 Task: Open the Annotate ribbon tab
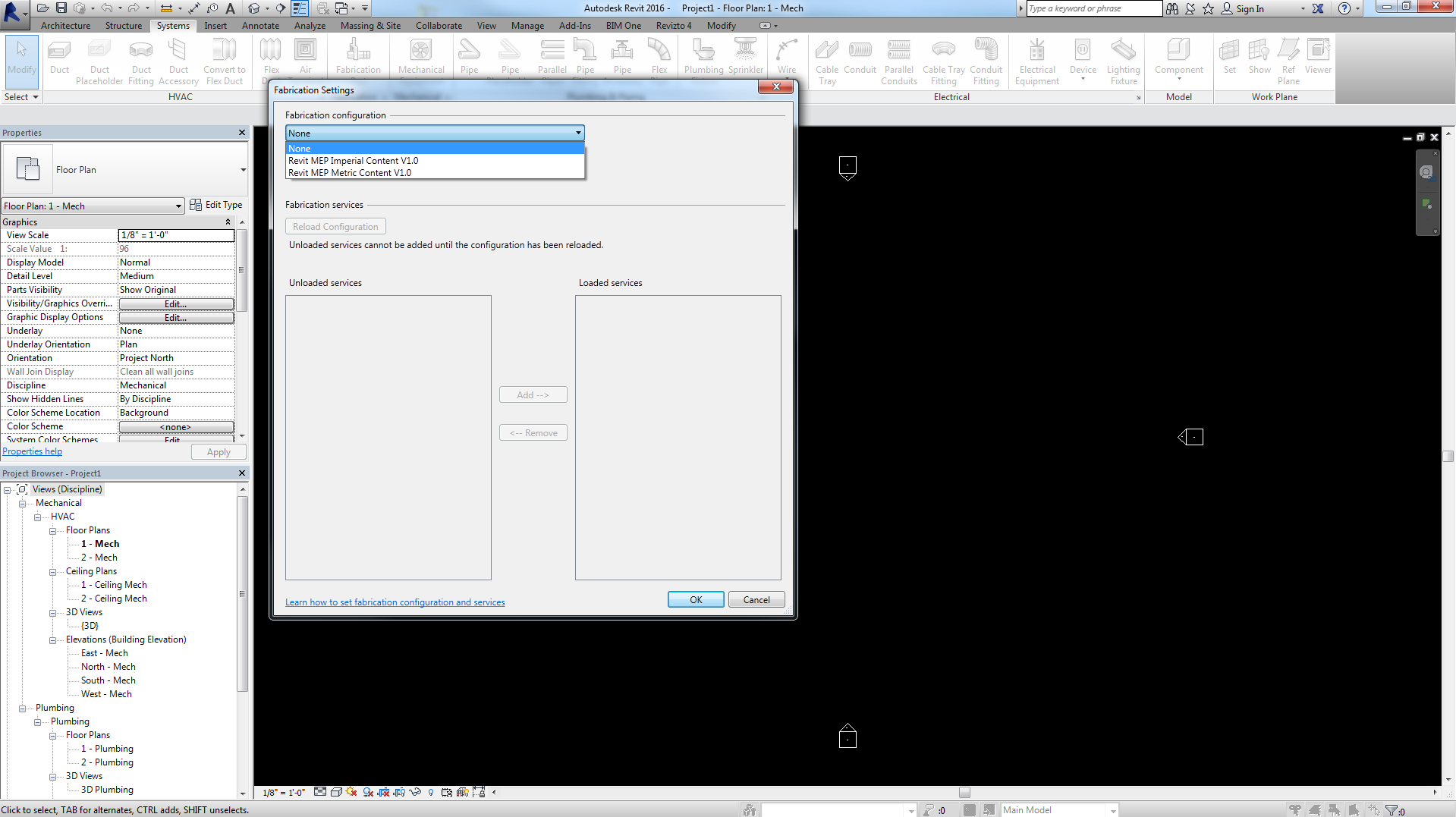(260, 25)
